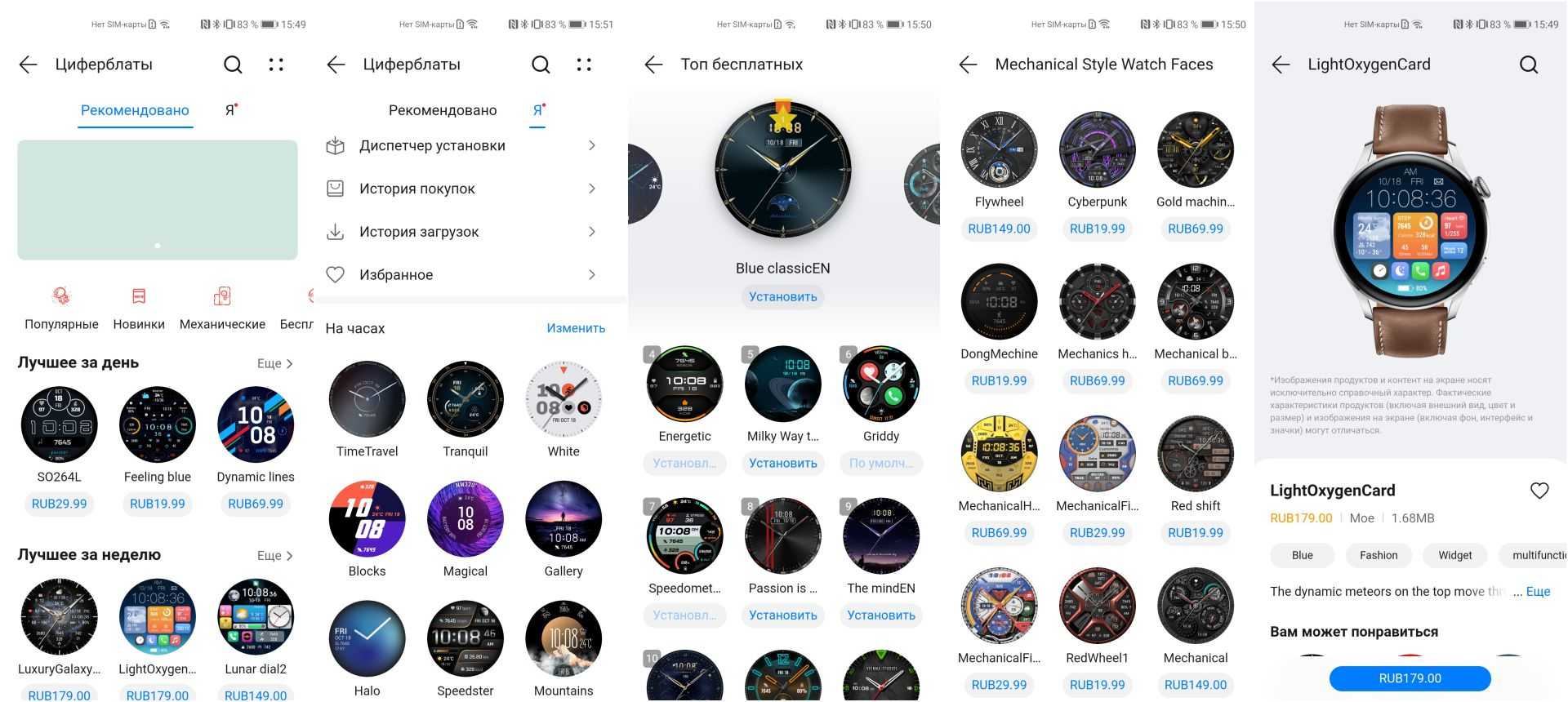
Task: Go back from Mechanical Style Watch Faces
Action: point(968,64)
